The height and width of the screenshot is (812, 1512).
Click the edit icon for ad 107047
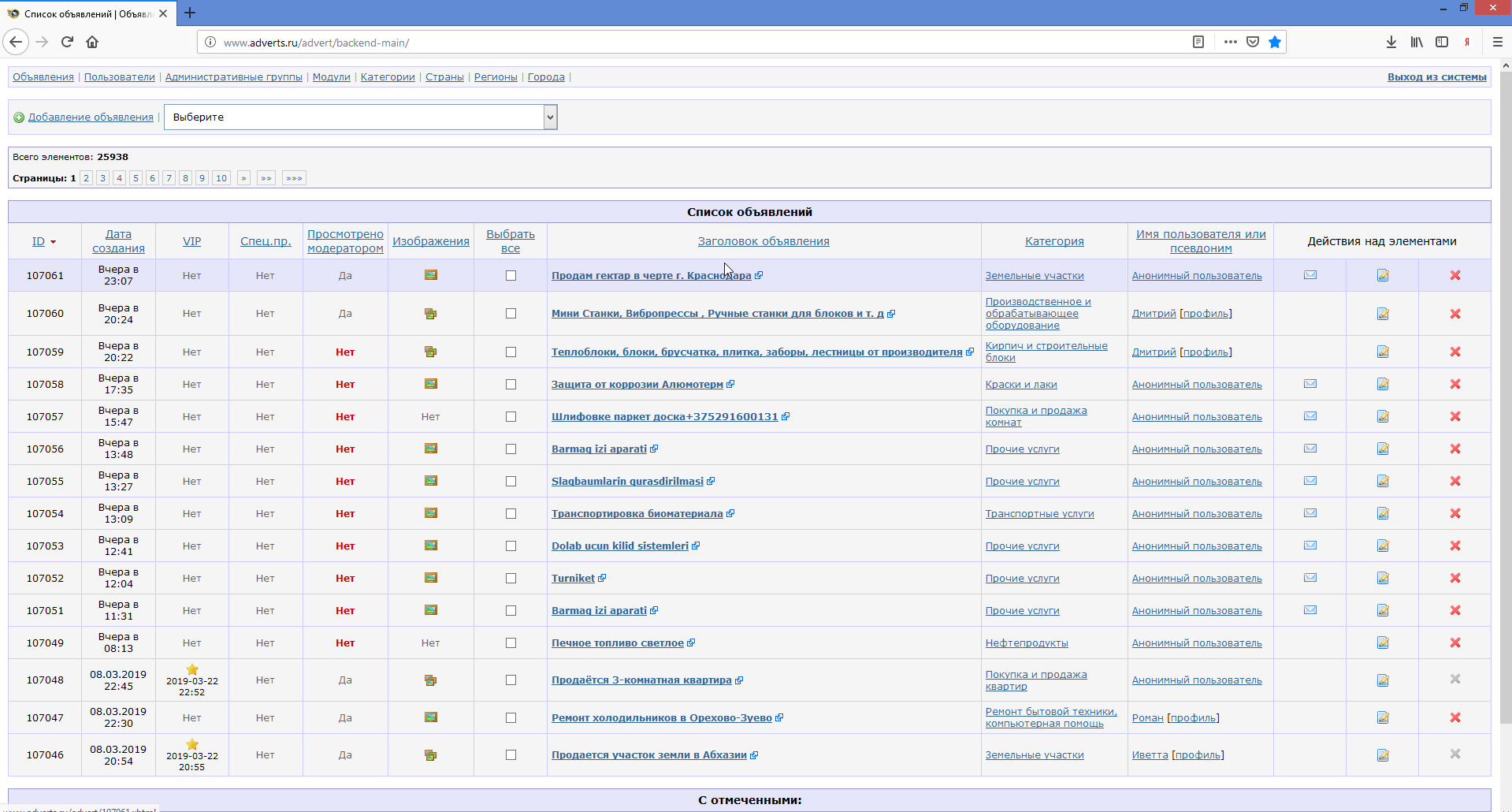point(1382,717)
